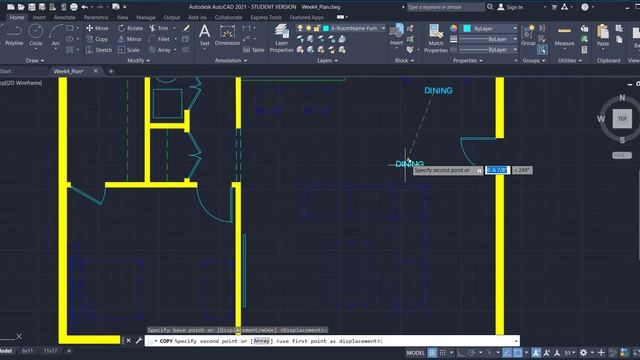Expand the Modify panel
Image resolution: width=640 pixels, height=360 pixels.
[138, 60]
